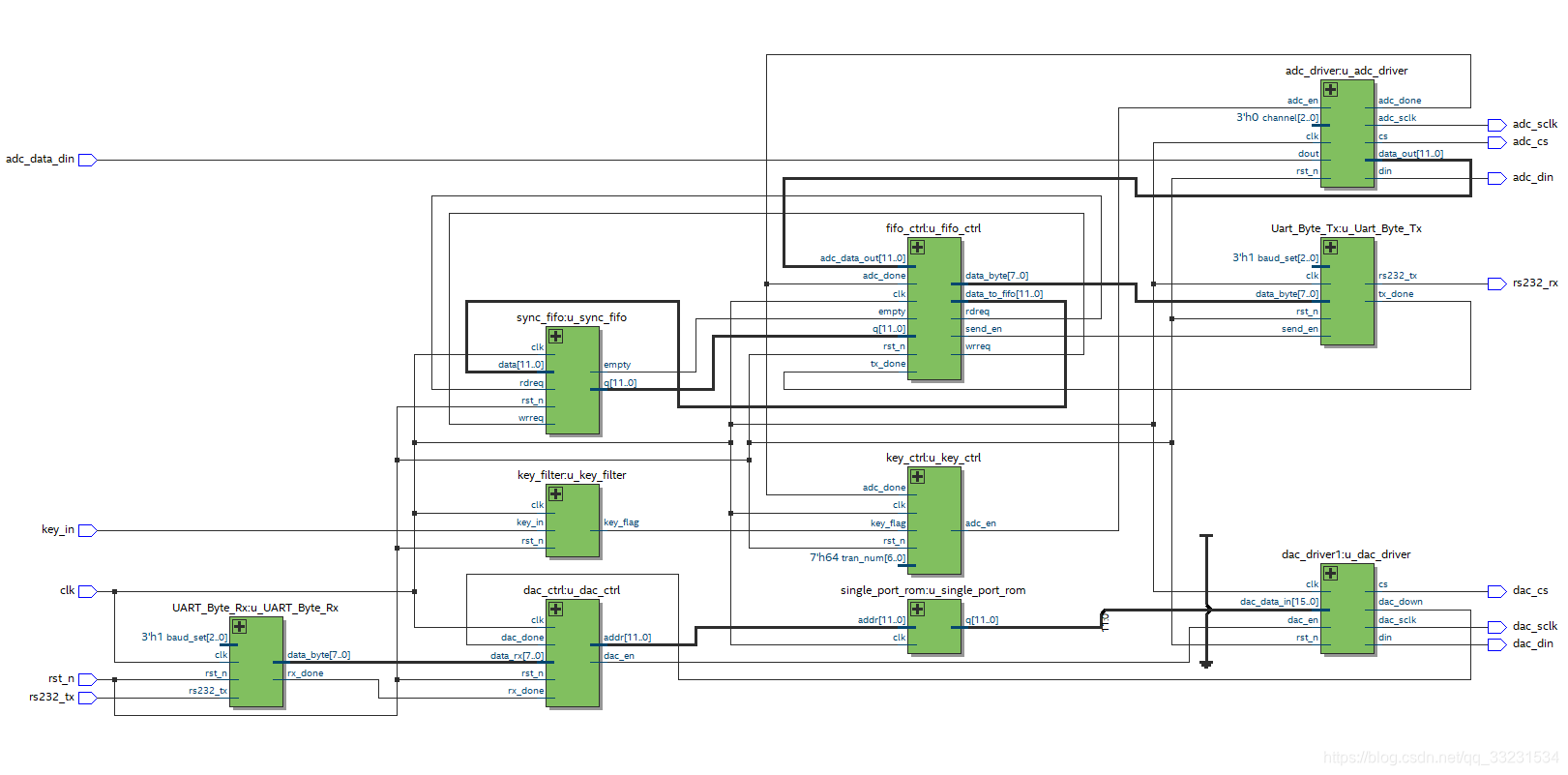Click the addr[11..0] output on dac_ctrl
This screenshot has width=1568, height=775.
628,638
